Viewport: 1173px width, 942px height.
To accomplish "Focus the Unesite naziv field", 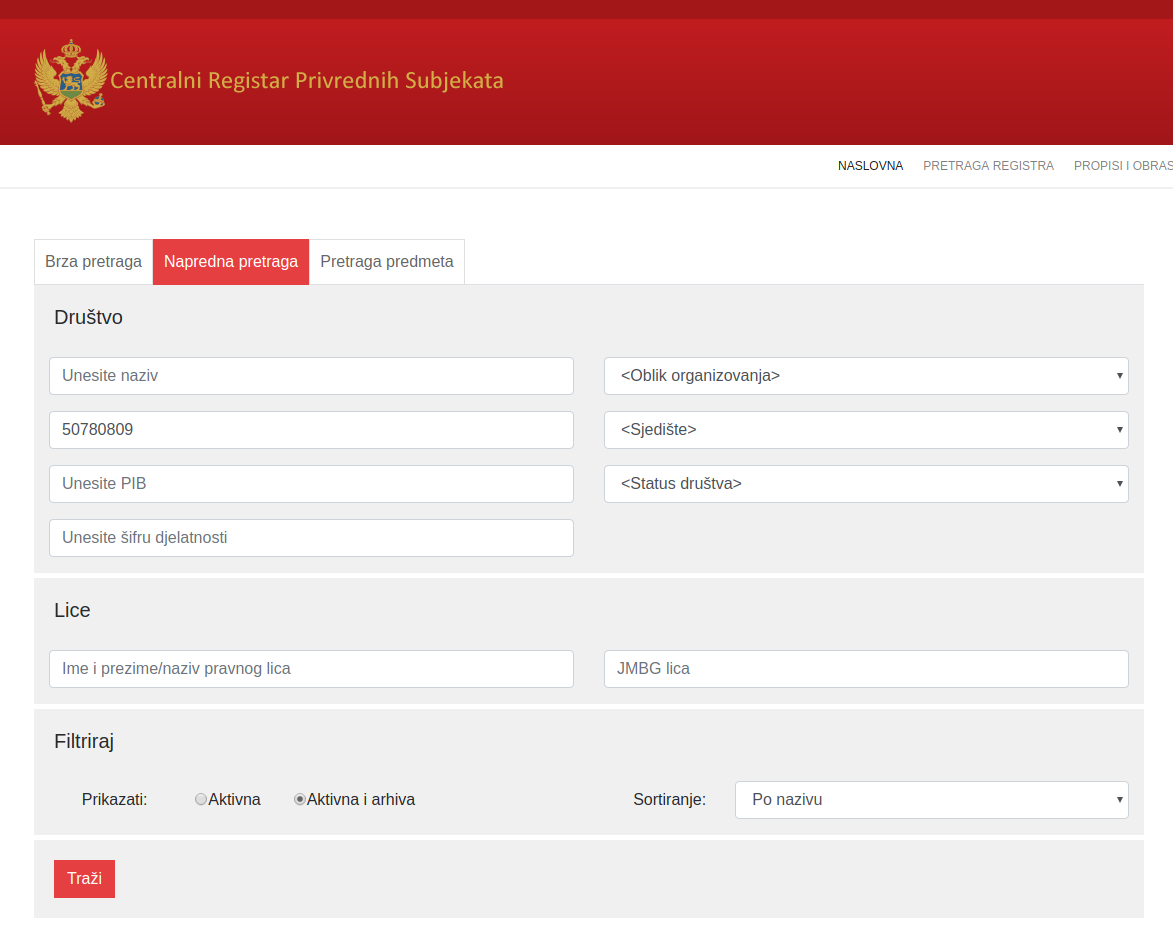I will [311, 376].
